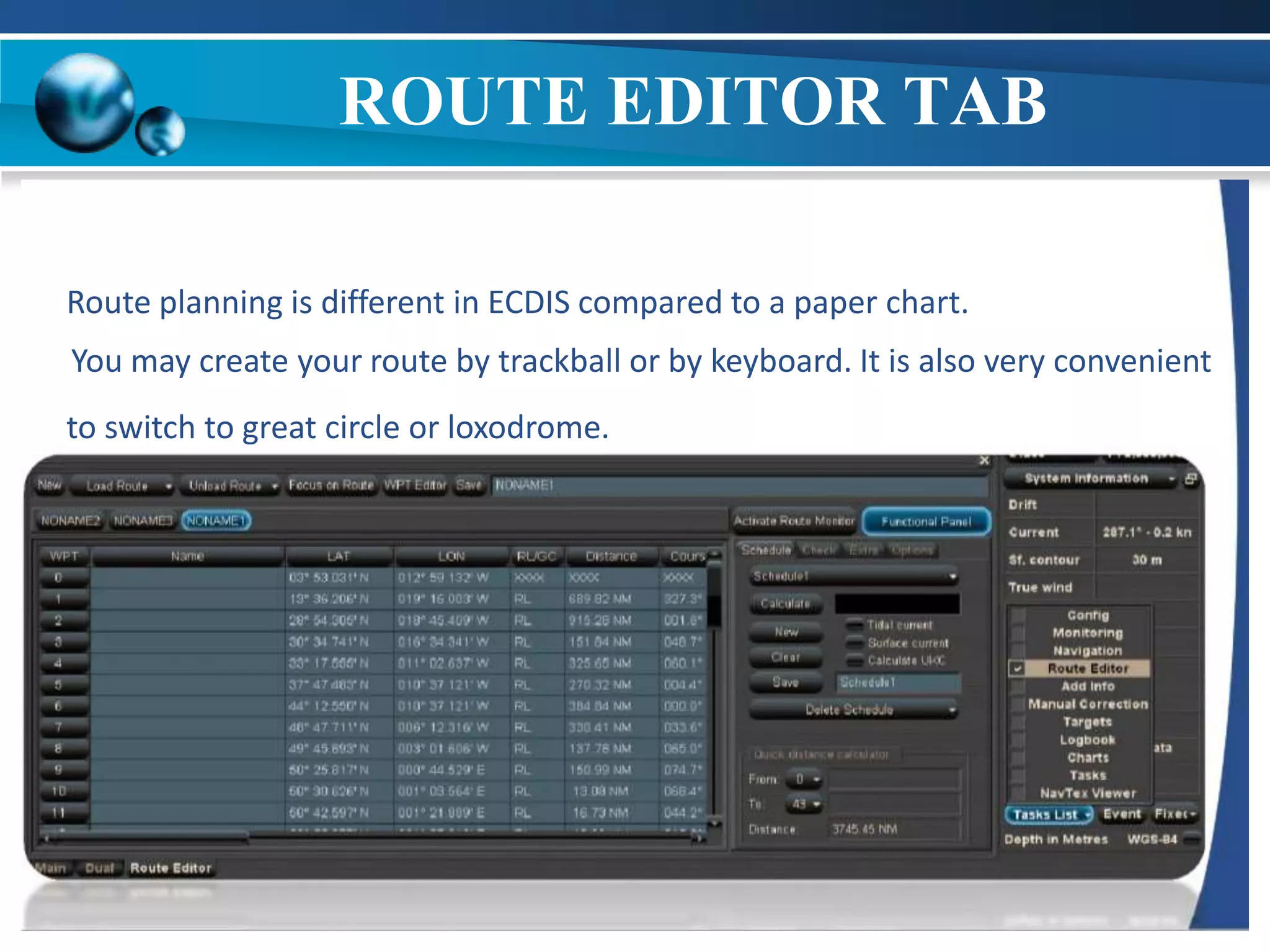This screenshot has height=952, width=1270.
Task: Click the total distance 3745.45 NM
Action: click(864, 829)
